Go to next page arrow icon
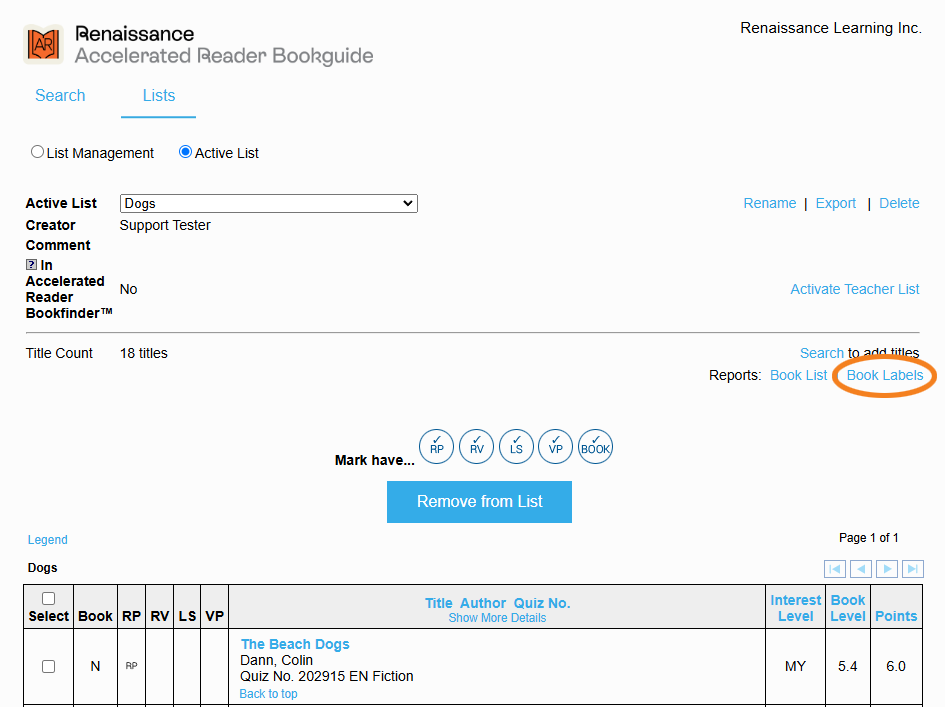This screenshot has height=707, width=945. point(887,569)
